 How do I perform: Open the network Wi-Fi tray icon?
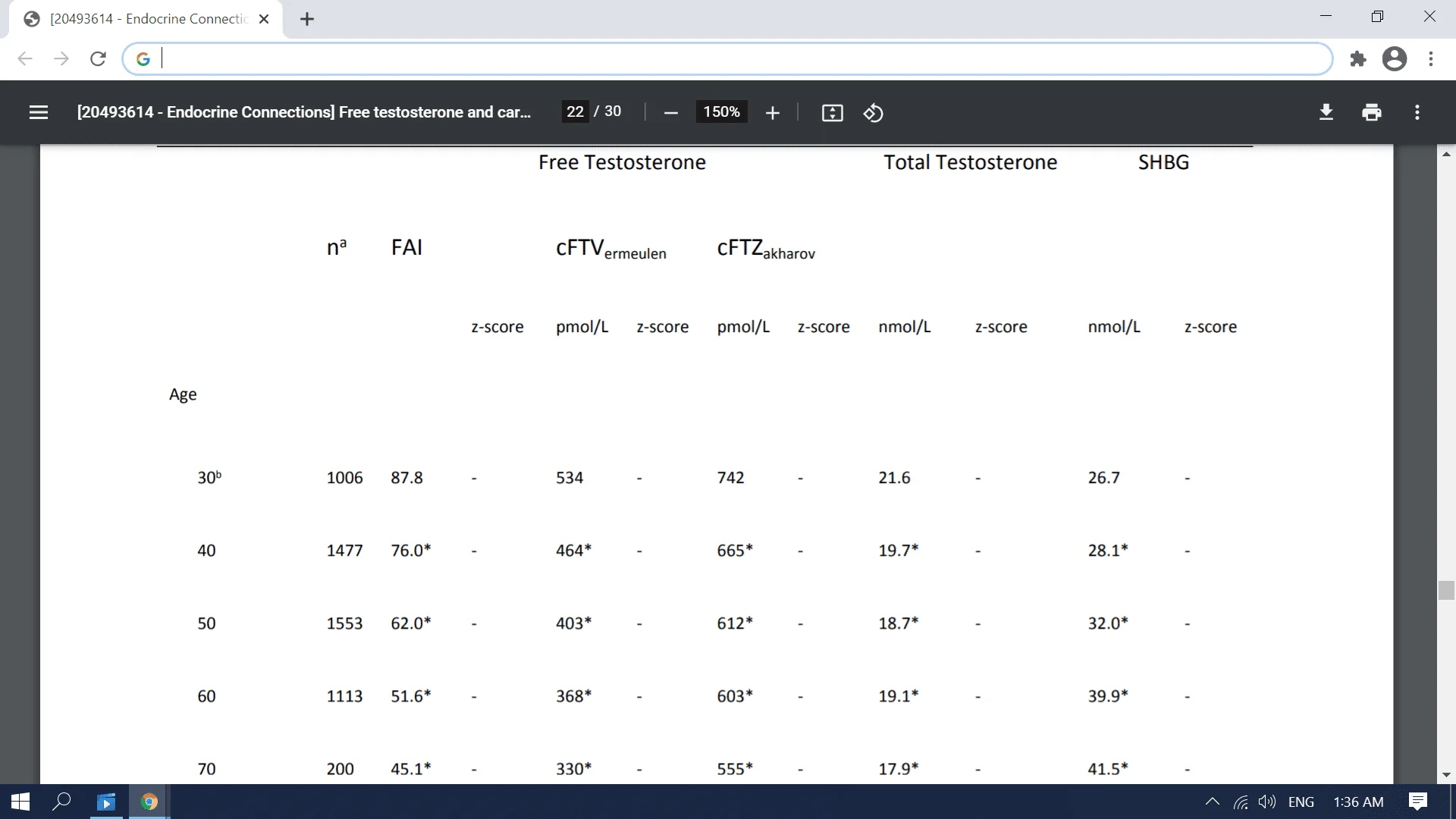tap(1241, 802)
